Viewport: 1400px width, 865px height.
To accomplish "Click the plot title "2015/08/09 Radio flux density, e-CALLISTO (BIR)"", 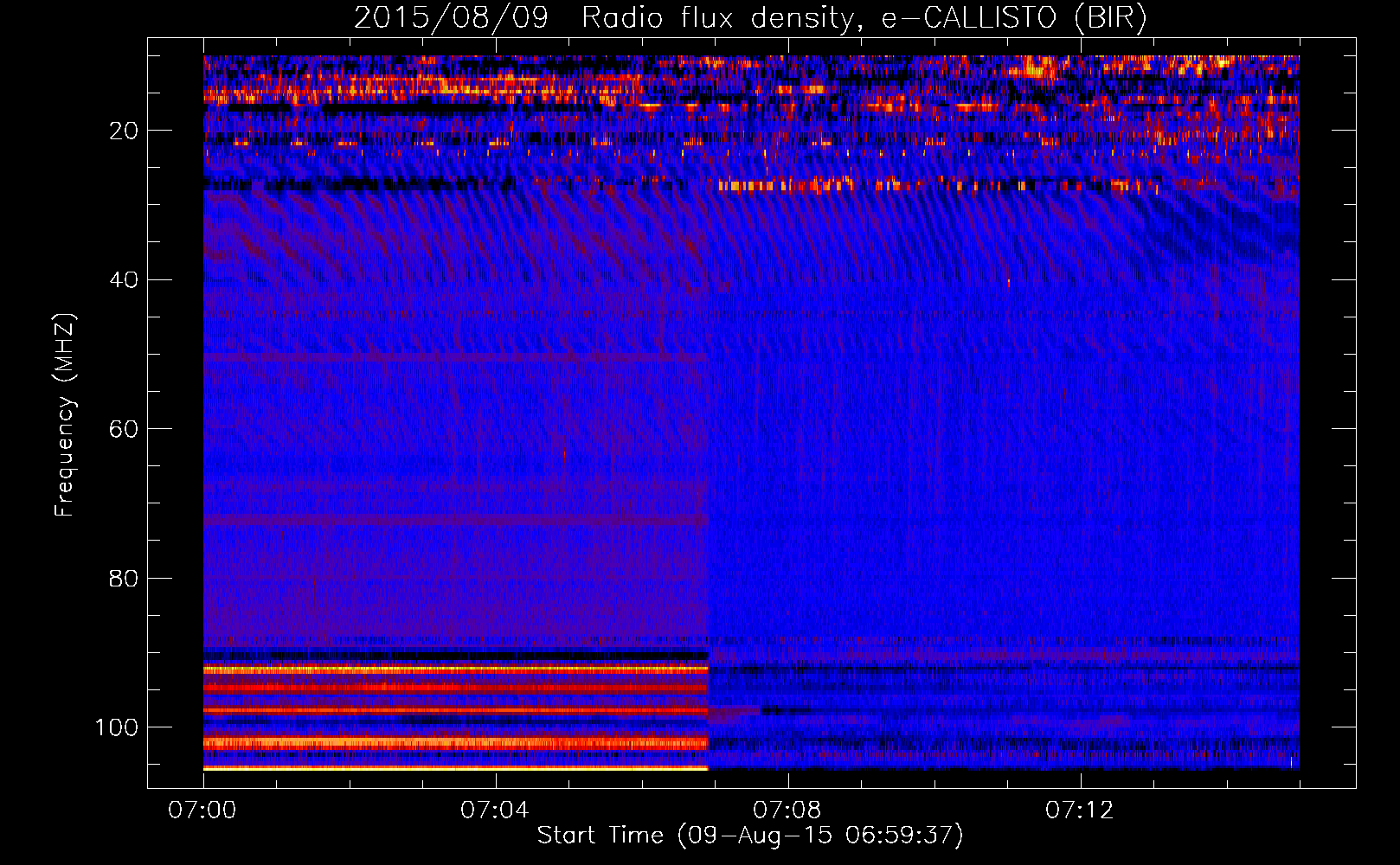I will click(750, 18).
